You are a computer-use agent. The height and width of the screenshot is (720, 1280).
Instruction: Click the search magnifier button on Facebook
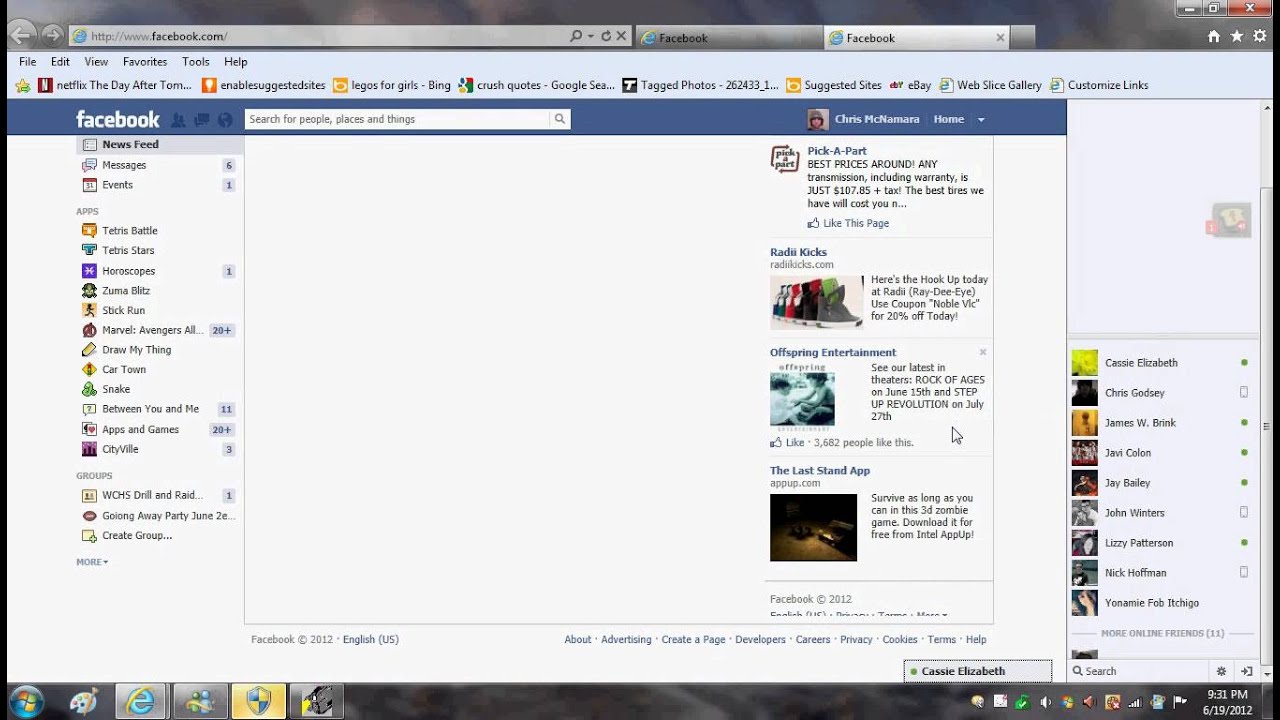560,119
